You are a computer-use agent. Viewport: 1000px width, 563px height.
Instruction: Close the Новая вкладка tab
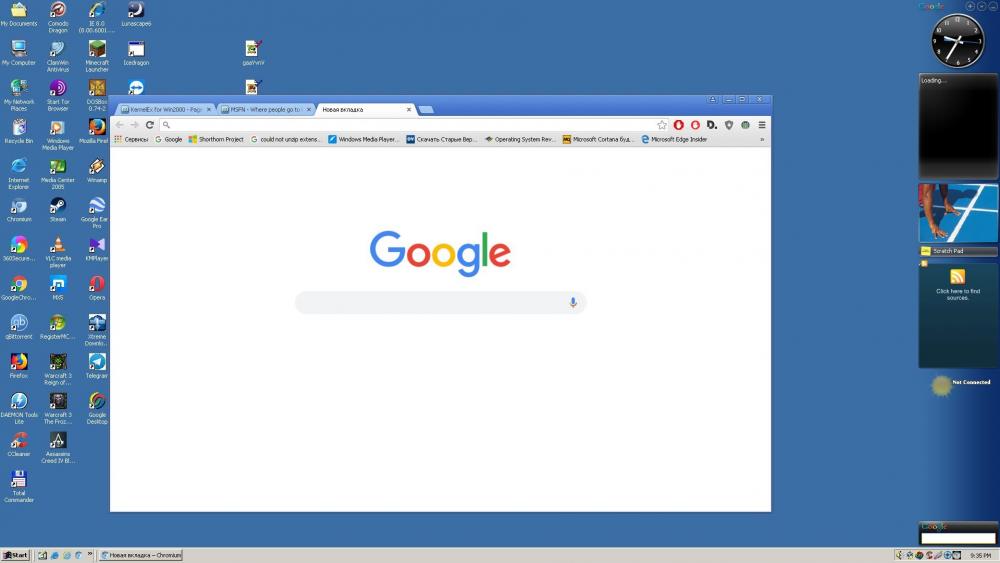(x=409, y=110)
